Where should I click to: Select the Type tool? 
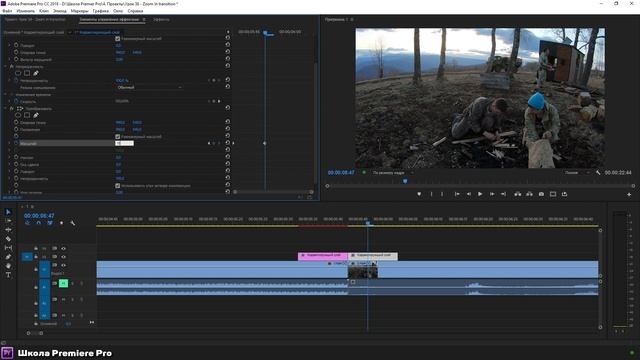pyautogui.click(x=8, y=275)
